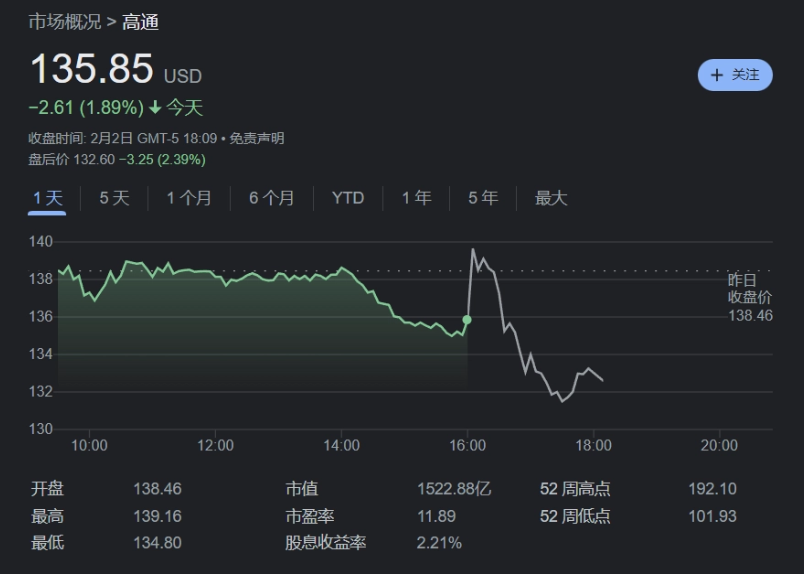
Task: Click the 市盈率 value 11.89
Action: coord(436,516)
